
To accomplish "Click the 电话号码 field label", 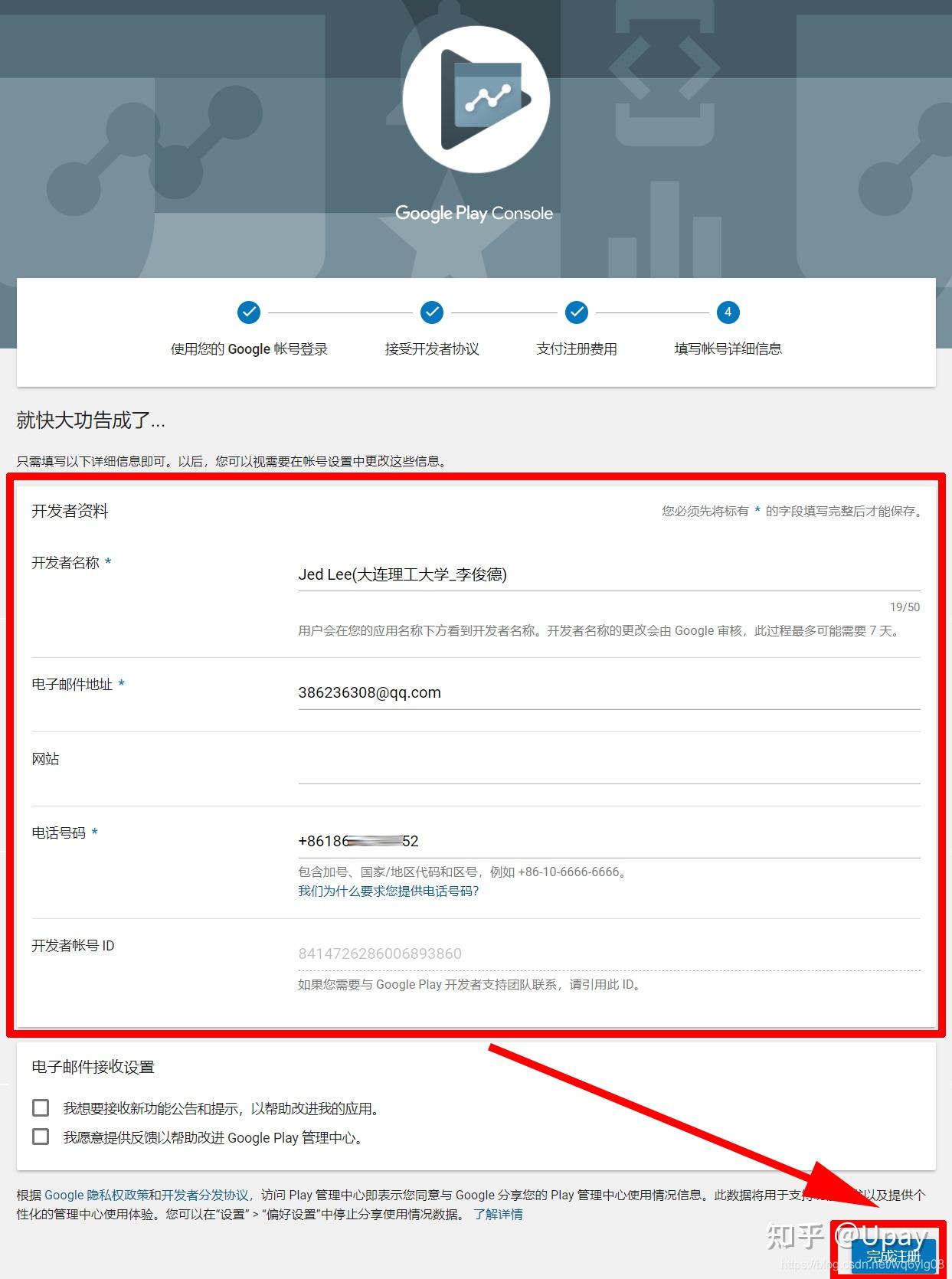I will coord(58,833).
